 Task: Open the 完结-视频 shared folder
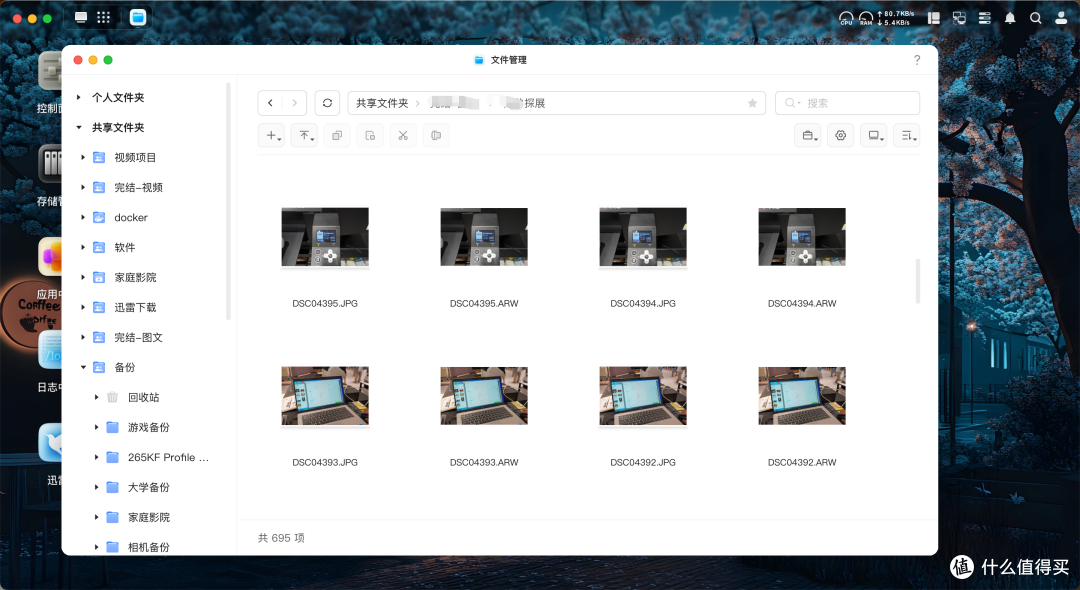coord(138,187)
